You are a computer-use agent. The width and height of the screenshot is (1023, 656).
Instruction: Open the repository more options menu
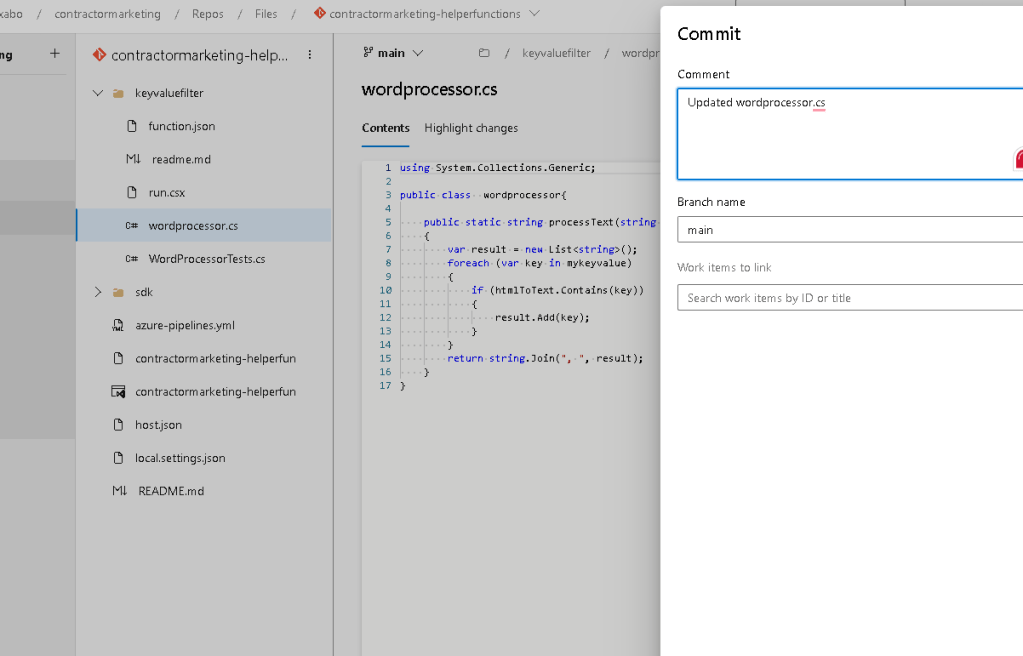310,55
